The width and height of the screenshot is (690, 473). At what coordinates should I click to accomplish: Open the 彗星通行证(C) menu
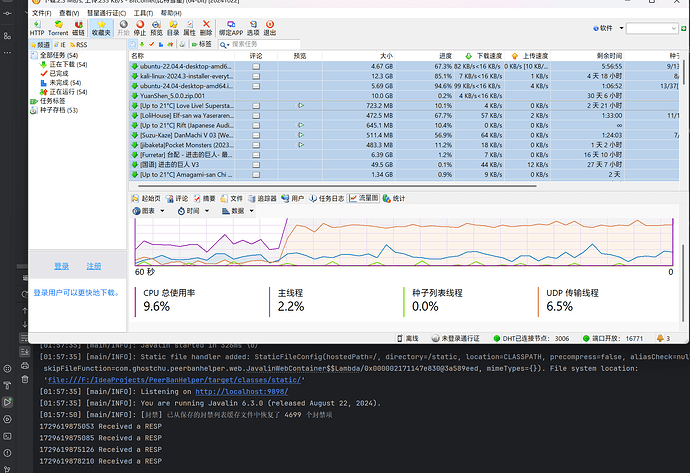[x=106, y=13]
